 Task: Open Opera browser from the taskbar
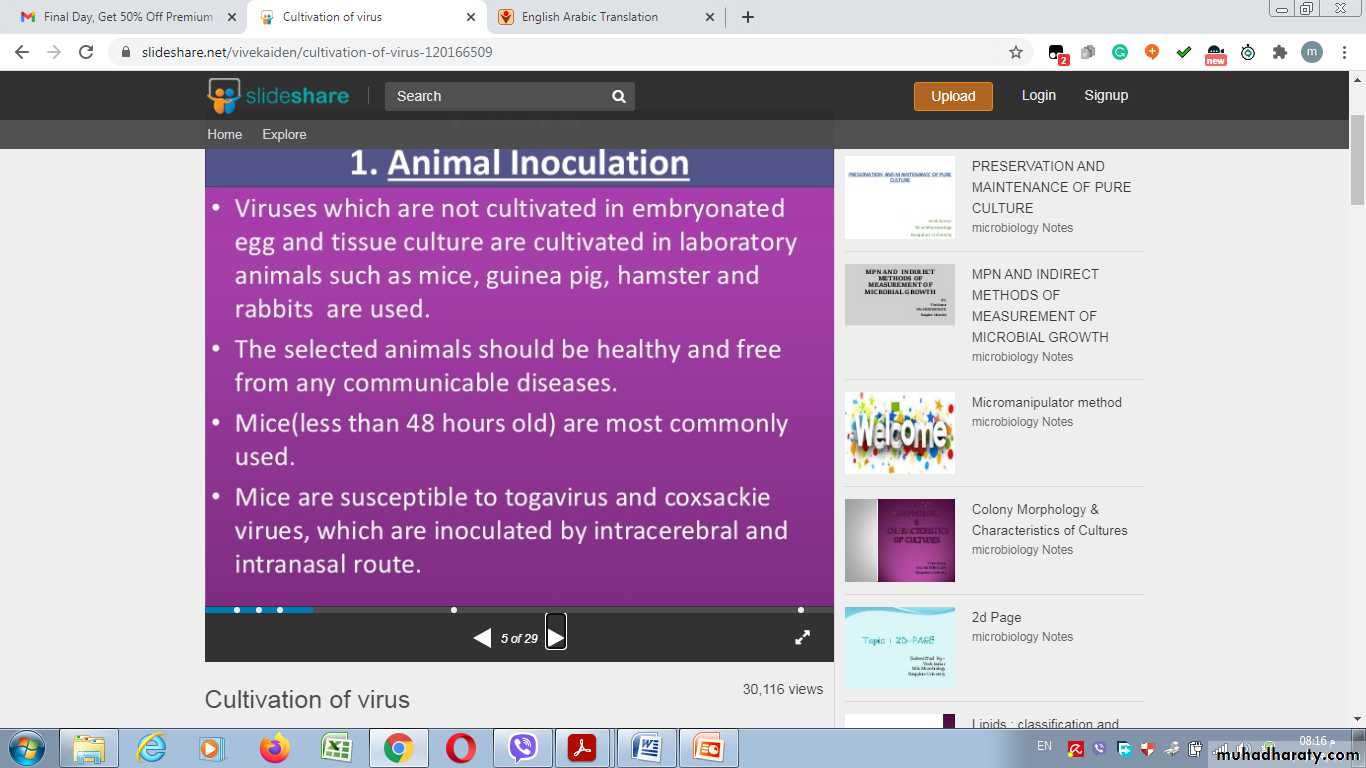tap(461, 747)
